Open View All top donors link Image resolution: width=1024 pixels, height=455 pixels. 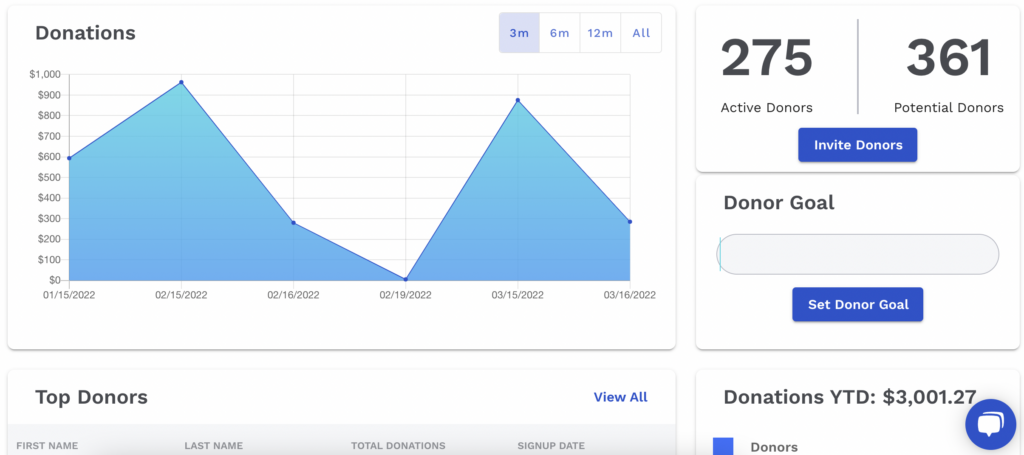coord(620,397)
